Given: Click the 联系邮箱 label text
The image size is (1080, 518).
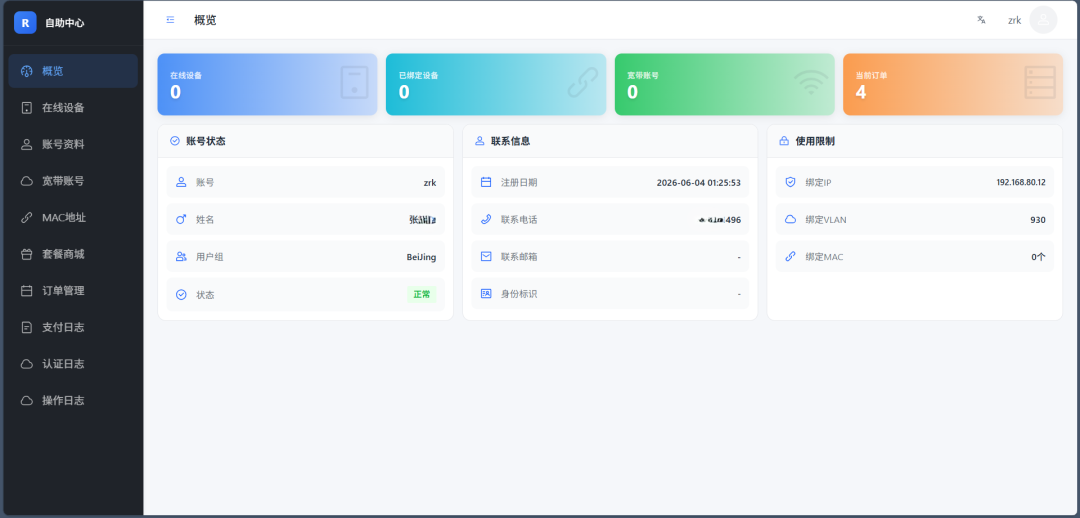Looking at the screenshot, I should pos(519,257).
